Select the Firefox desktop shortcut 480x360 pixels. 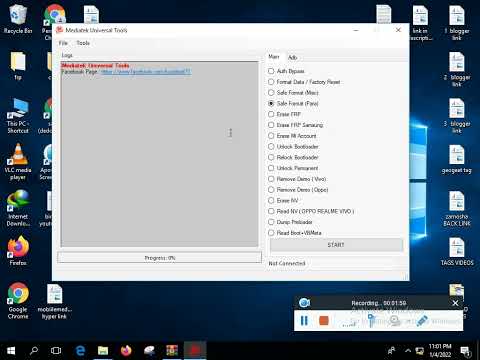(18, 251)
